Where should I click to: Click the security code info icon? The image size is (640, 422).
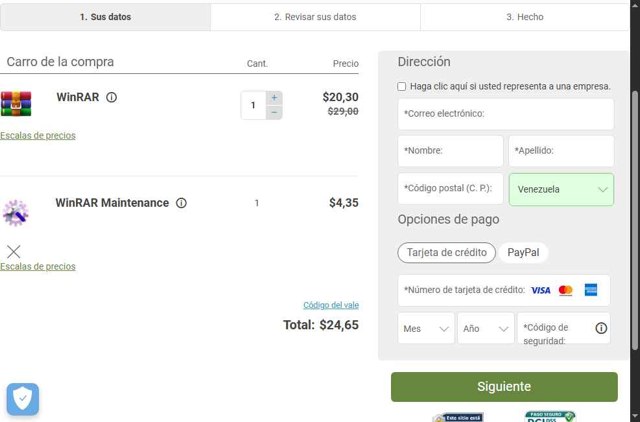[601, 328]
